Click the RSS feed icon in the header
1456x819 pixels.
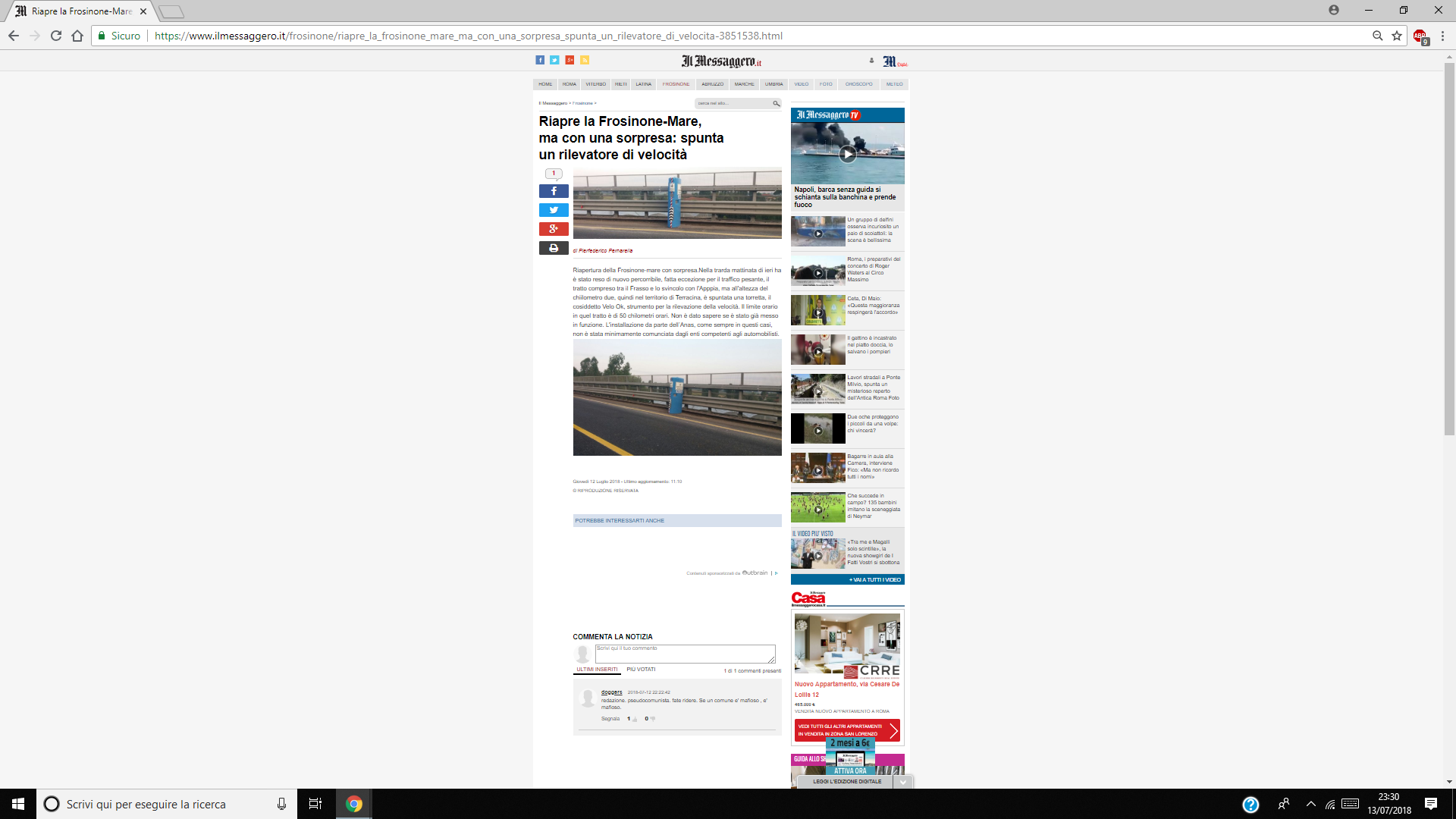(585, 61)
